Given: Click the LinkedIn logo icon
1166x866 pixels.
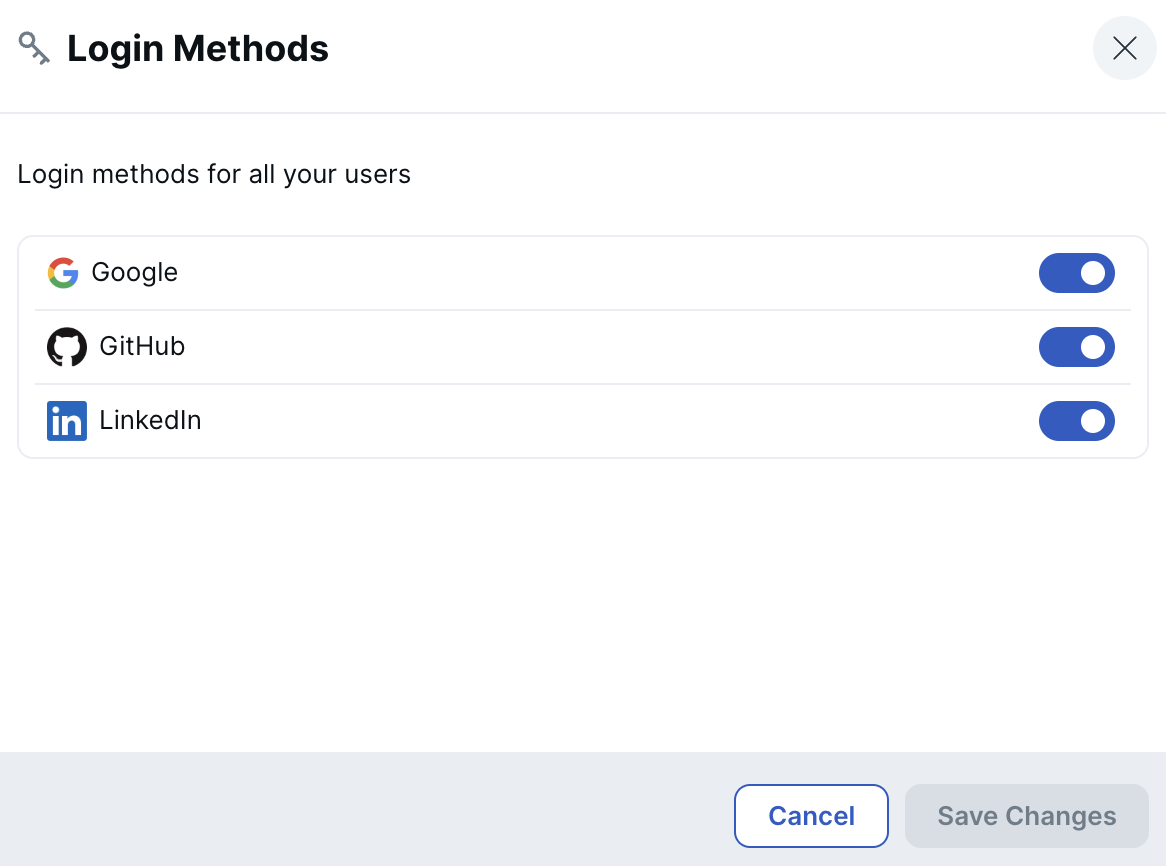Looking at the screenshot, I should click(x=66, y=420).
